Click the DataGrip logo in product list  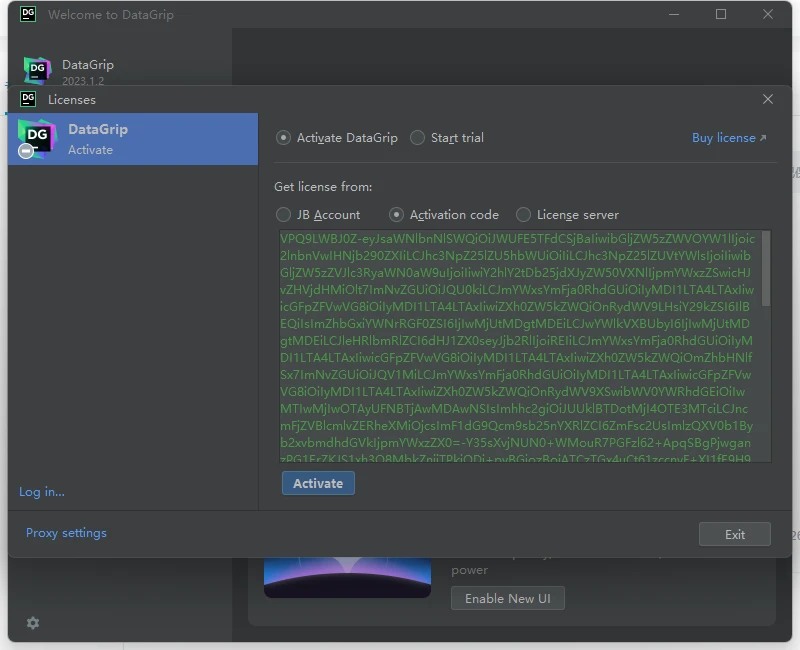(36, 138)
